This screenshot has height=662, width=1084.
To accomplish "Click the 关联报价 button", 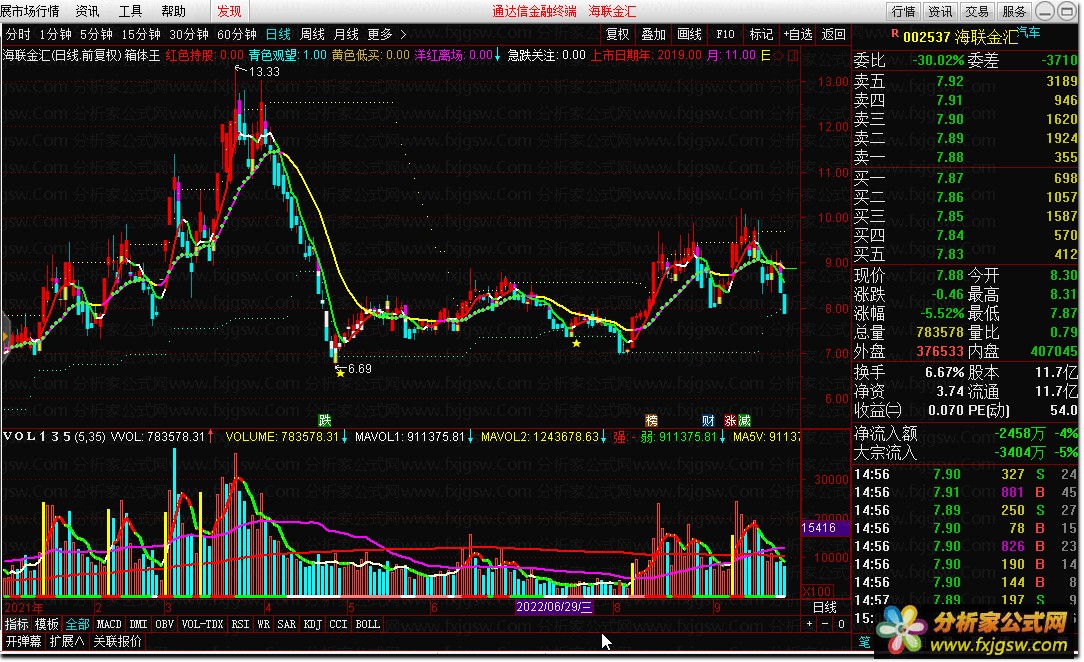I will point(118,641).
